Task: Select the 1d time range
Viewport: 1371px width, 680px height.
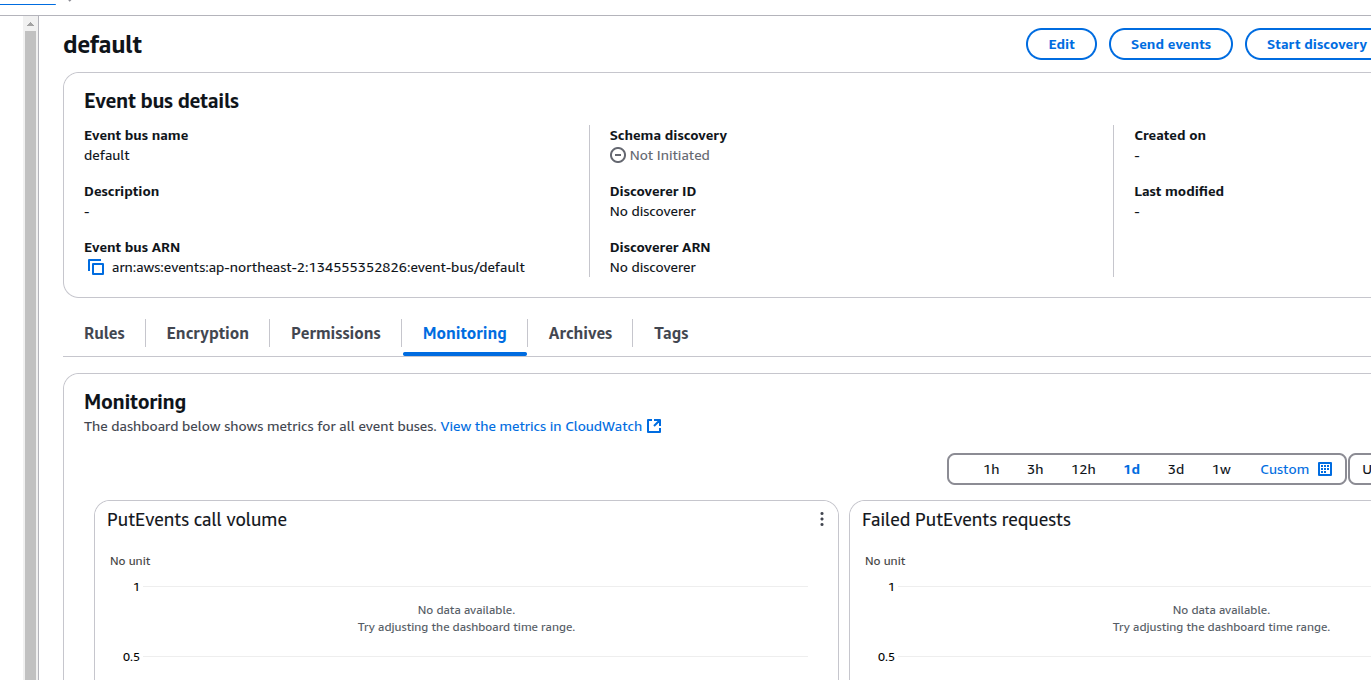Action: (x=1131, y=469)
